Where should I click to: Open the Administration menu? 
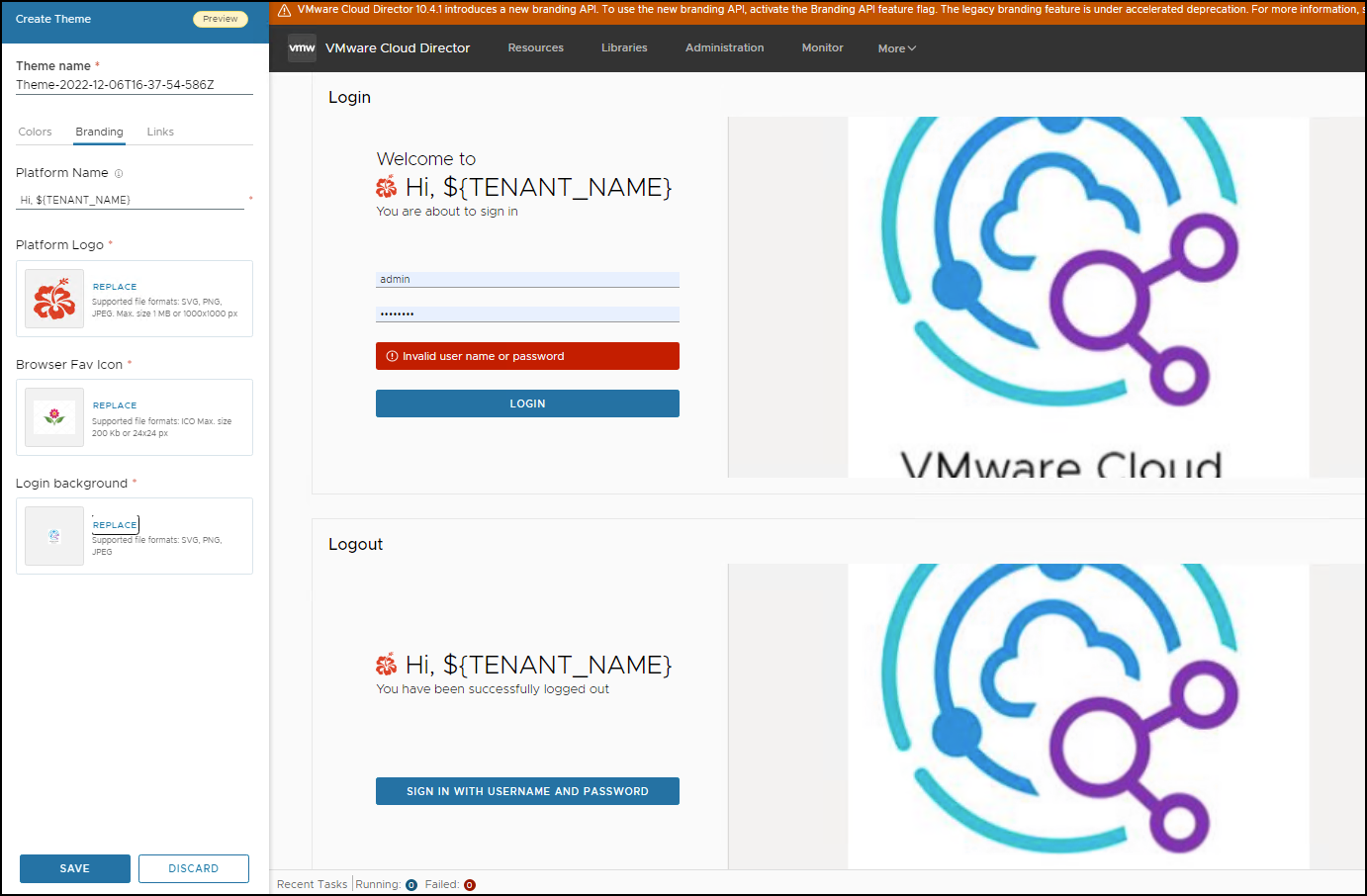coord(725,47)
